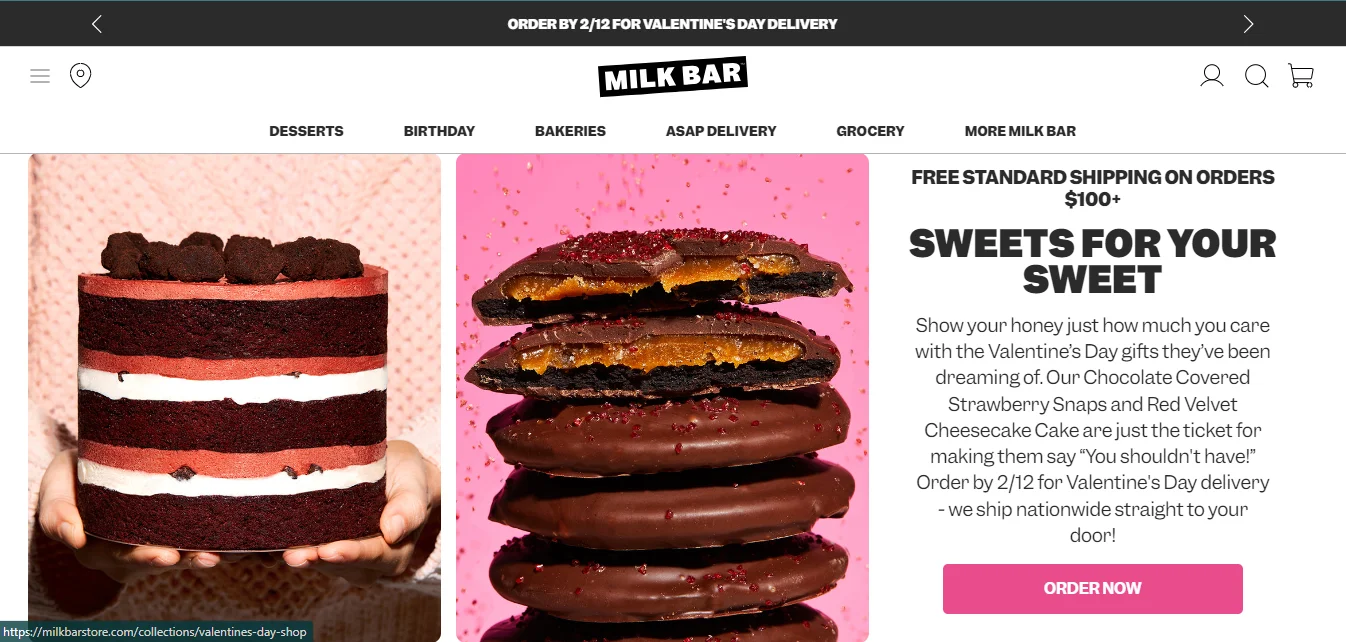Open the Bakeries nav item
The image size is (1346, 642).
[x=570, y=131]
